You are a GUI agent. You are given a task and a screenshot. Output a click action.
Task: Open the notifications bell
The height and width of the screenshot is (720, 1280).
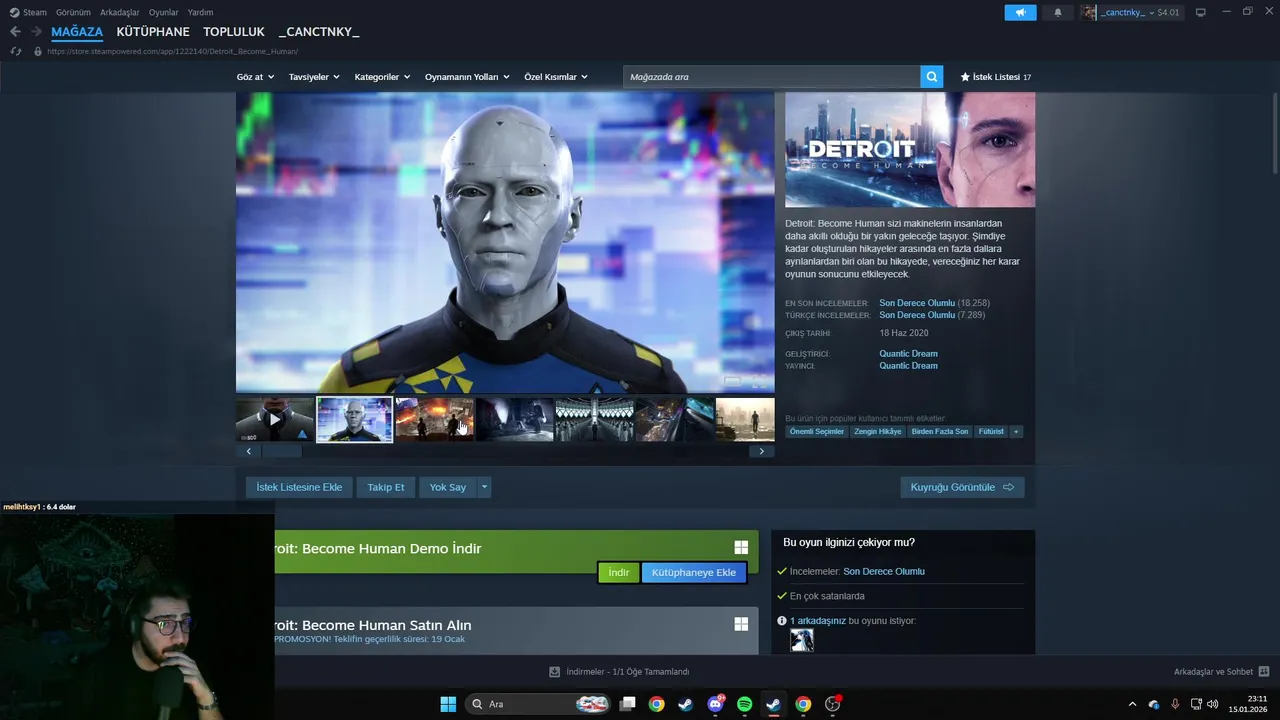point(1058,13)
